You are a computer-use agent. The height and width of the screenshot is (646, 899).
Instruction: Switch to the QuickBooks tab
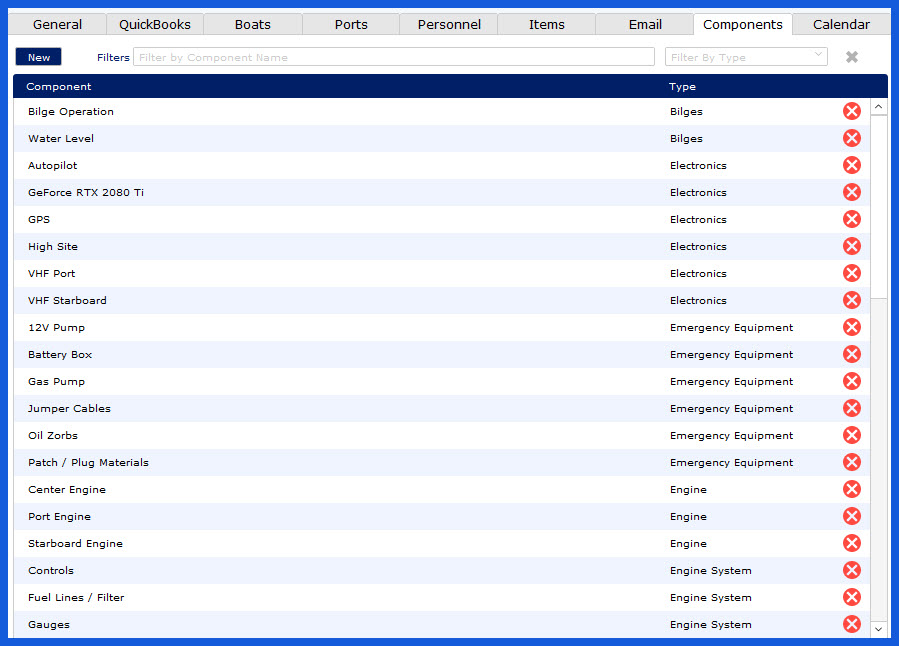[155, 24]
